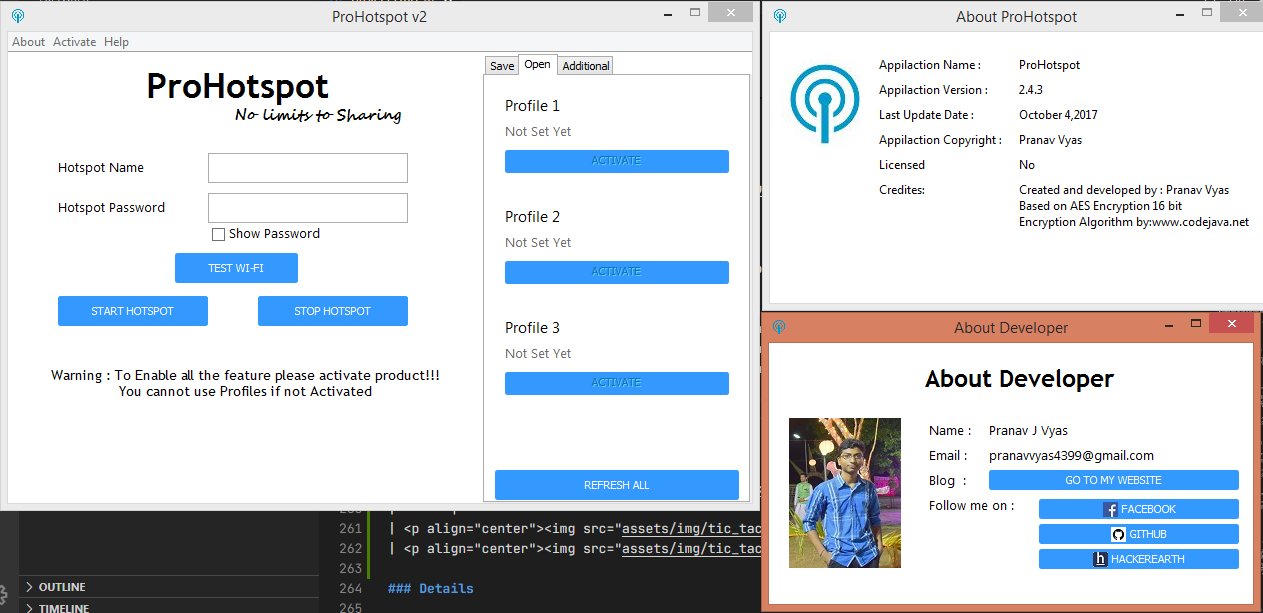
Task: Switch to the Additional tab
Action: [585, 65]
